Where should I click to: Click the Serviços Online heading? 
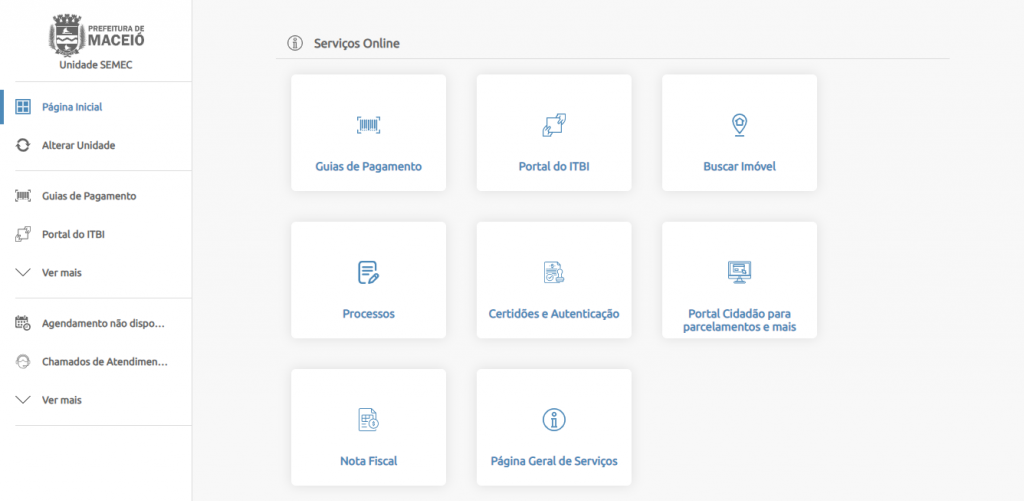(x=357, y=44)
